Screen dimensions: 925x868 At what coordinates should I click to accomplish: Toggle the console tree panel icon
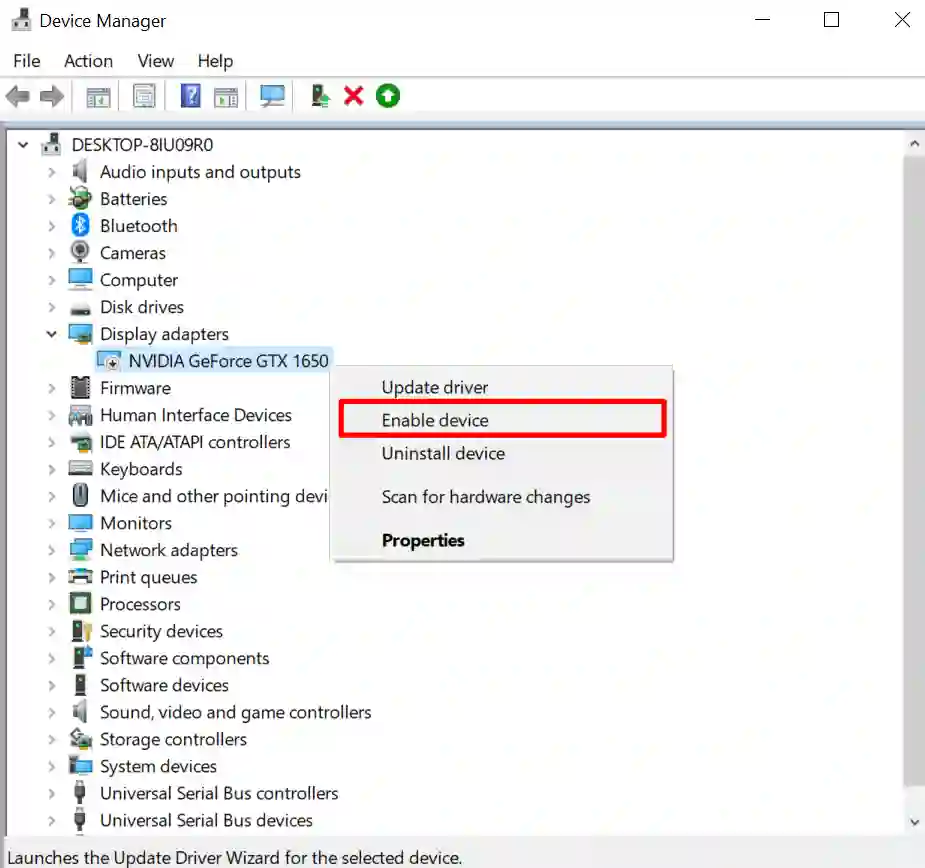[97, 95]
